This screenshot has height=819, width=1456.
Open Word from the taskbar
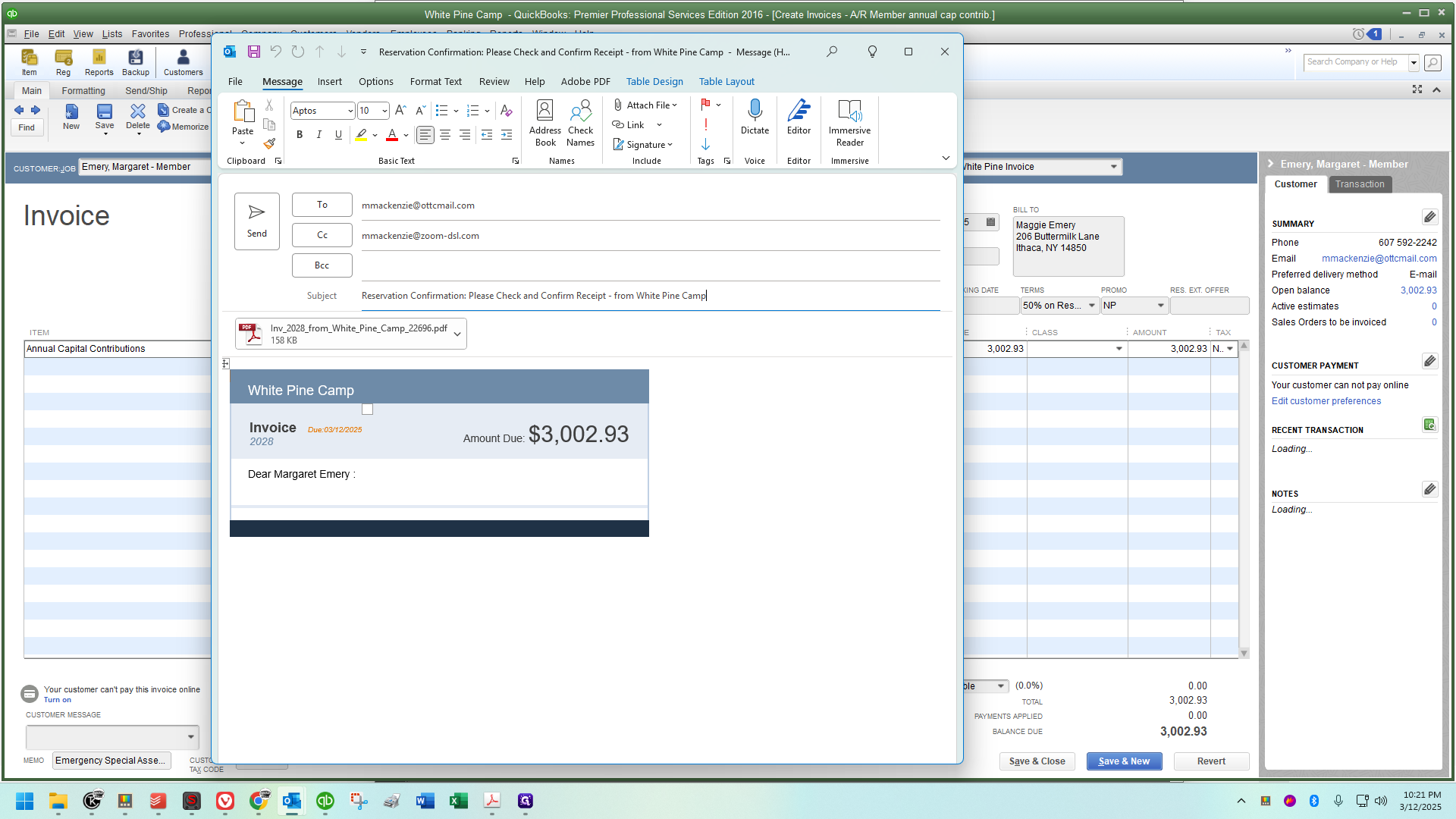[x=425, y=801]
